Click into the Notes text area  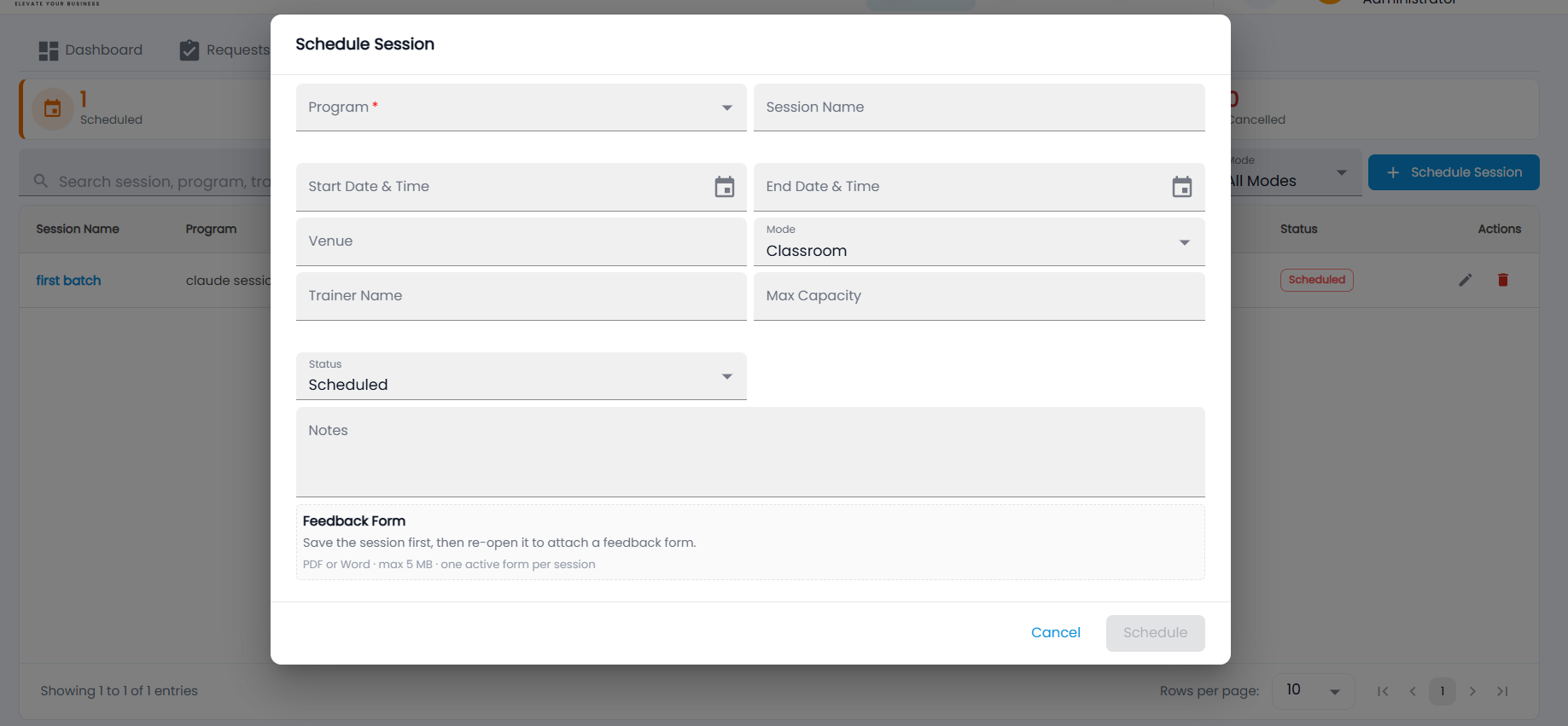click(x=750, y=452)
